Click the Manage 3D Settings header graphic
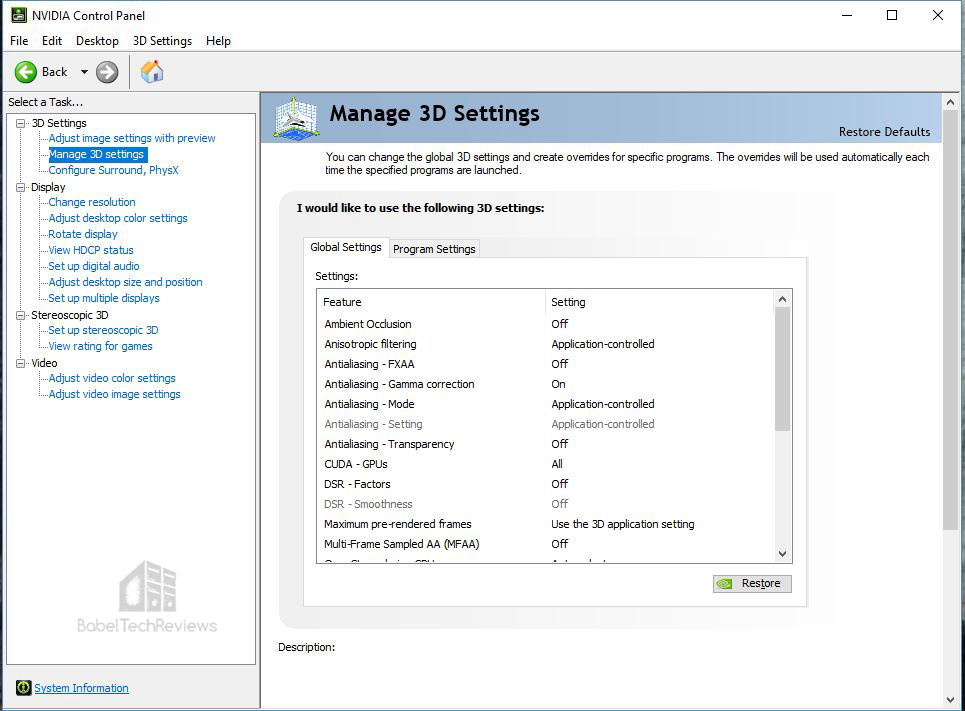Image resolution: width=965 pixels, height=711 pixels. [297, 118]
